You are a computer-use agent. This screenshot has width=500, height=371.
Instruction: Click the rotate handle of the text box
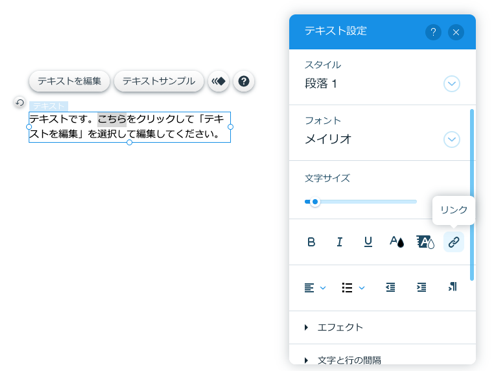point(20,102)
